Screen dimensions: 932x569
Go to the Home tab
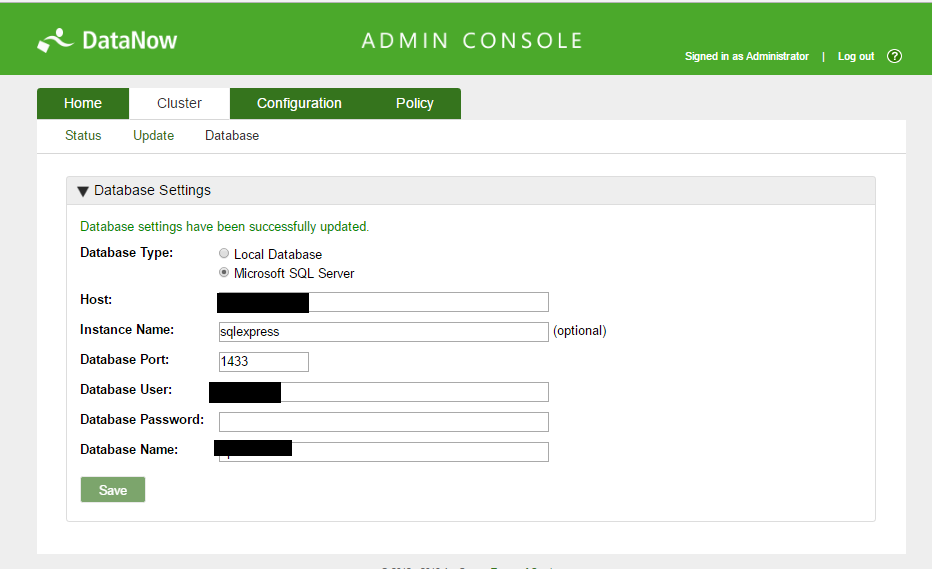tap(83, 103)
